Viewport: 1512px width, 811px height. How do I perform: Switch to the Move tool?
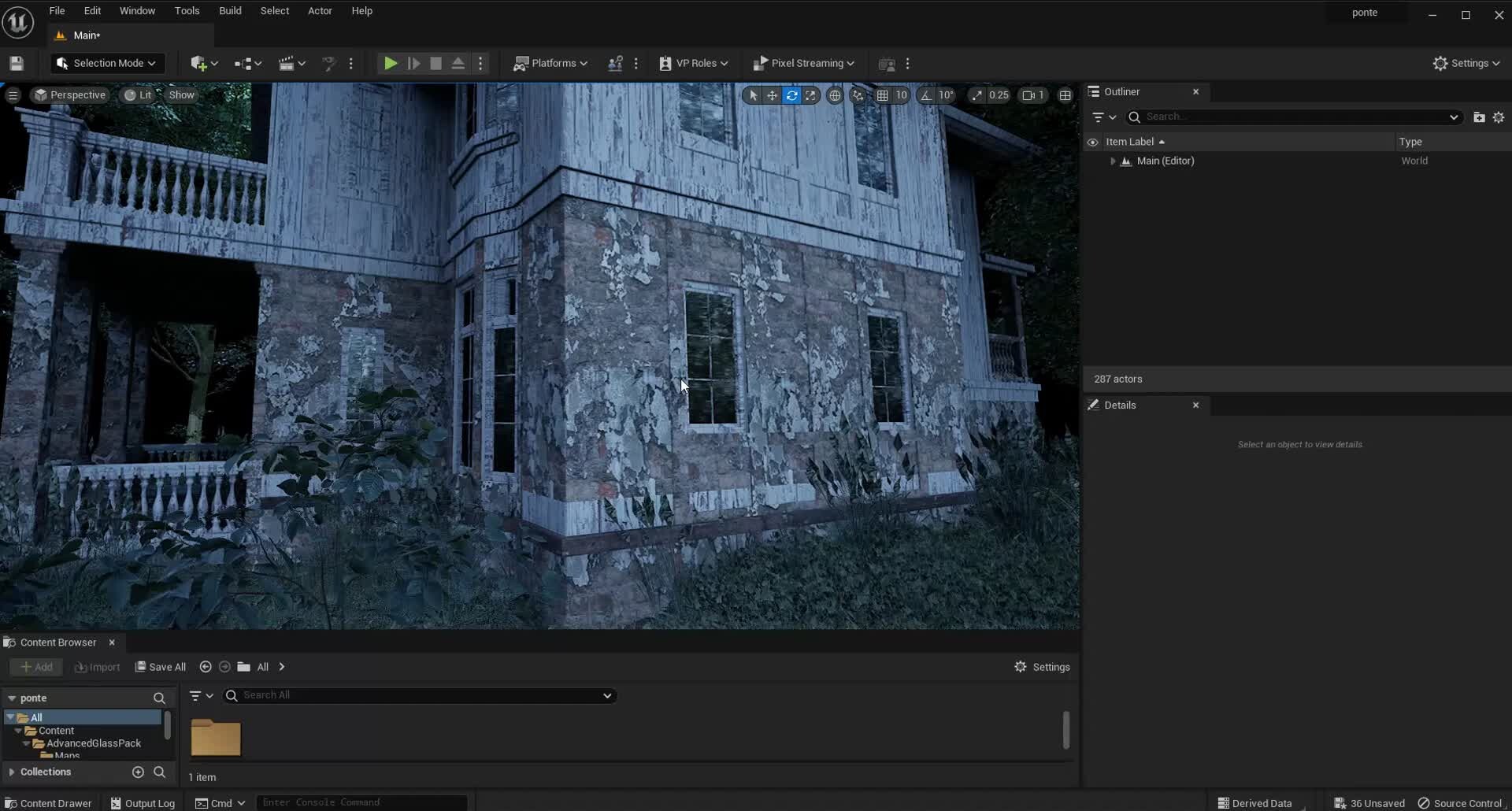click(773, 94)
